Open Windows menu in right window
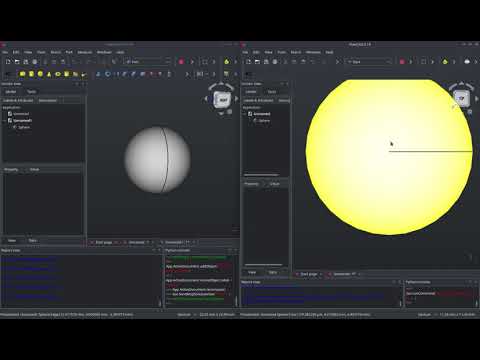The height and width of the screenshot is (360, 480). (x=313, y=52)
